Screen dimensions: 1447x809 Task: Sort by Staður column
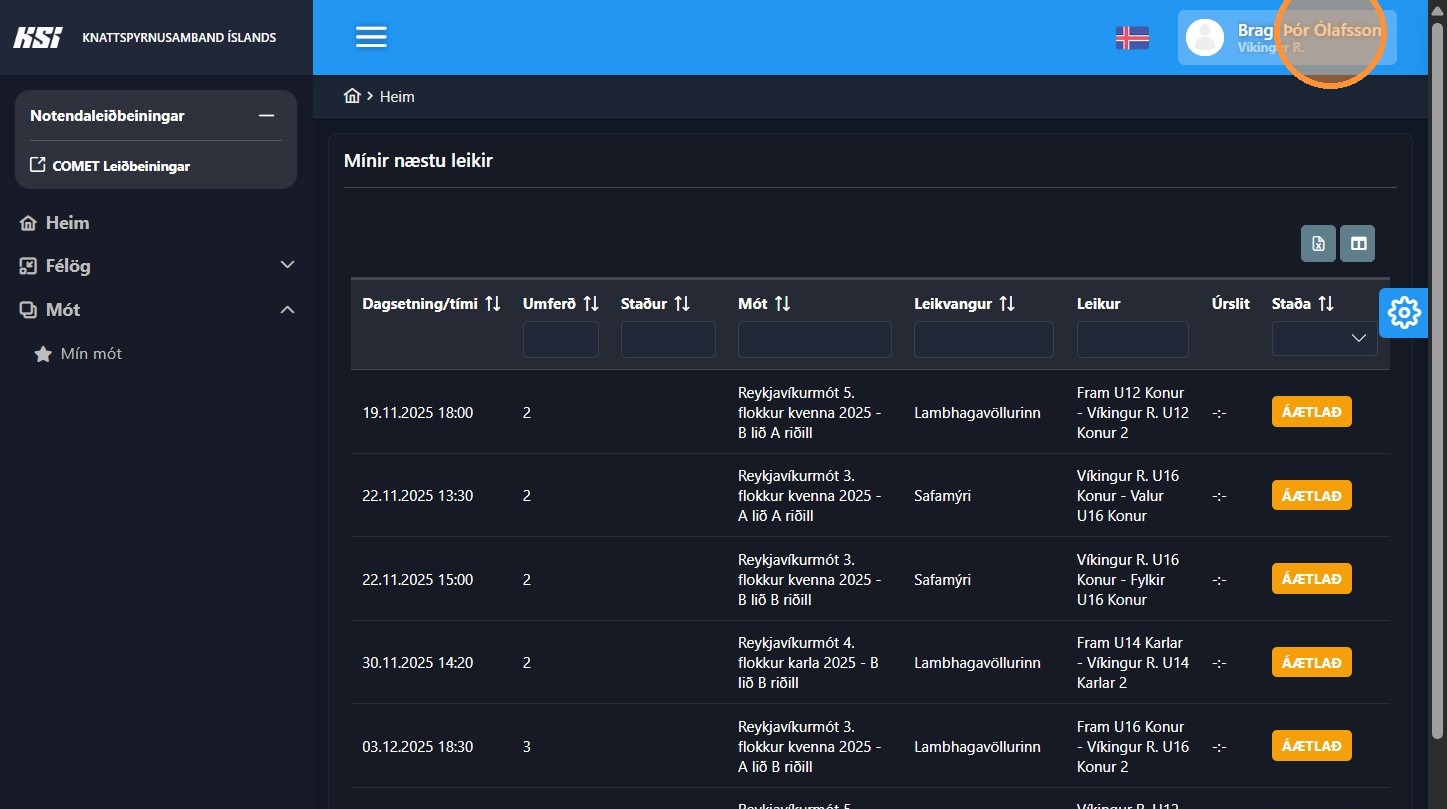[x=682, y=303]
